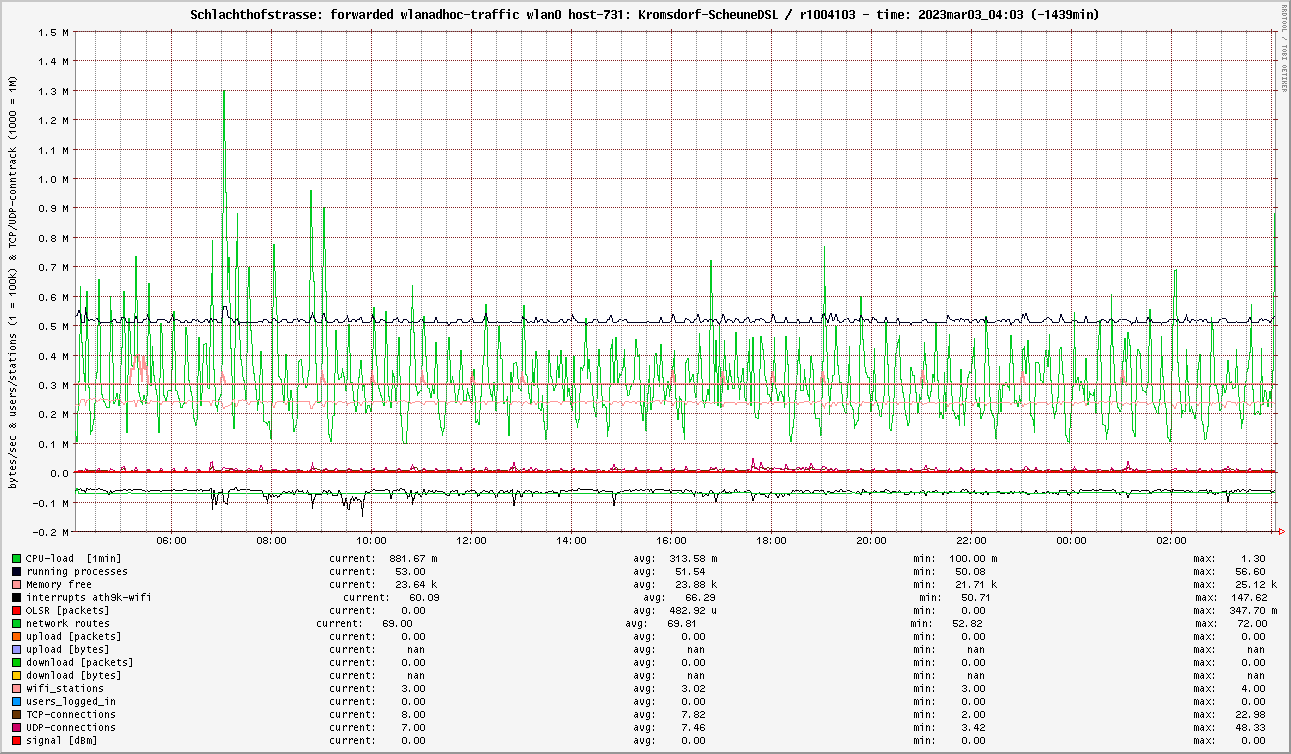Click the 22:00 time axis label

click(971, 540)
